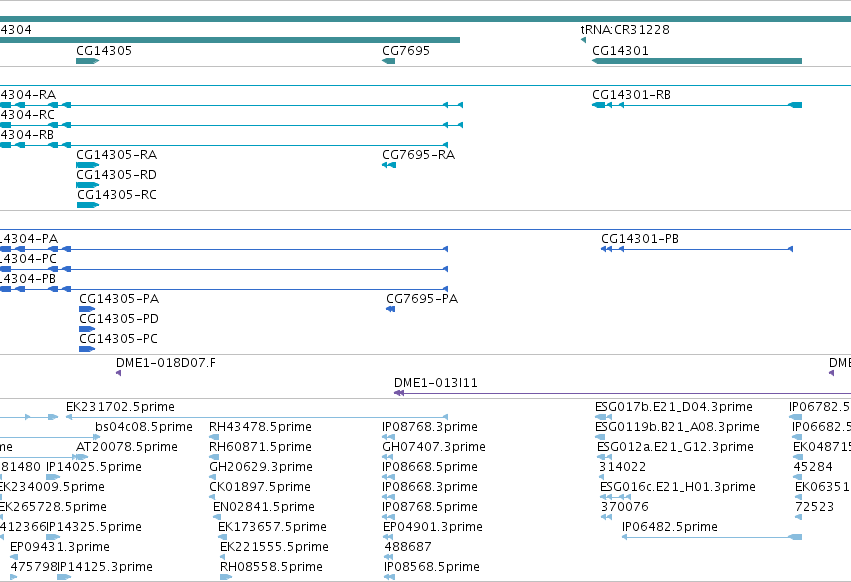Click EST label RH08558.5prime

click(x=271, y=567)
